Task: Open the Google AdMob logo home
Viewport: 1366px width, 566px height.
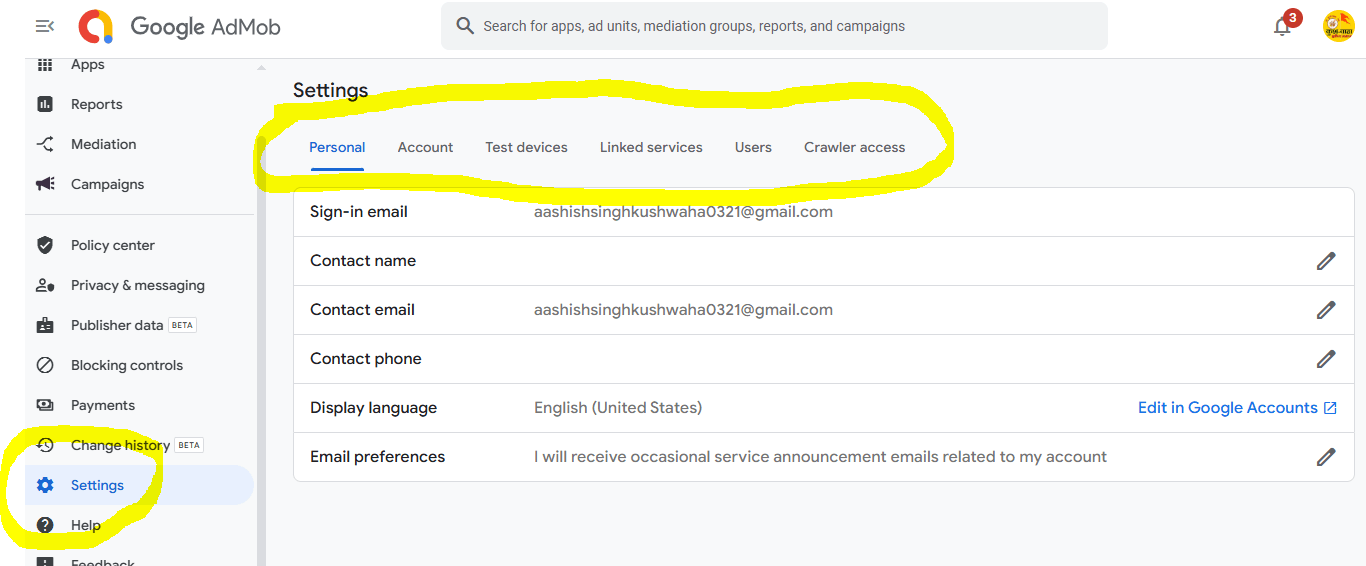Action: 179,26
